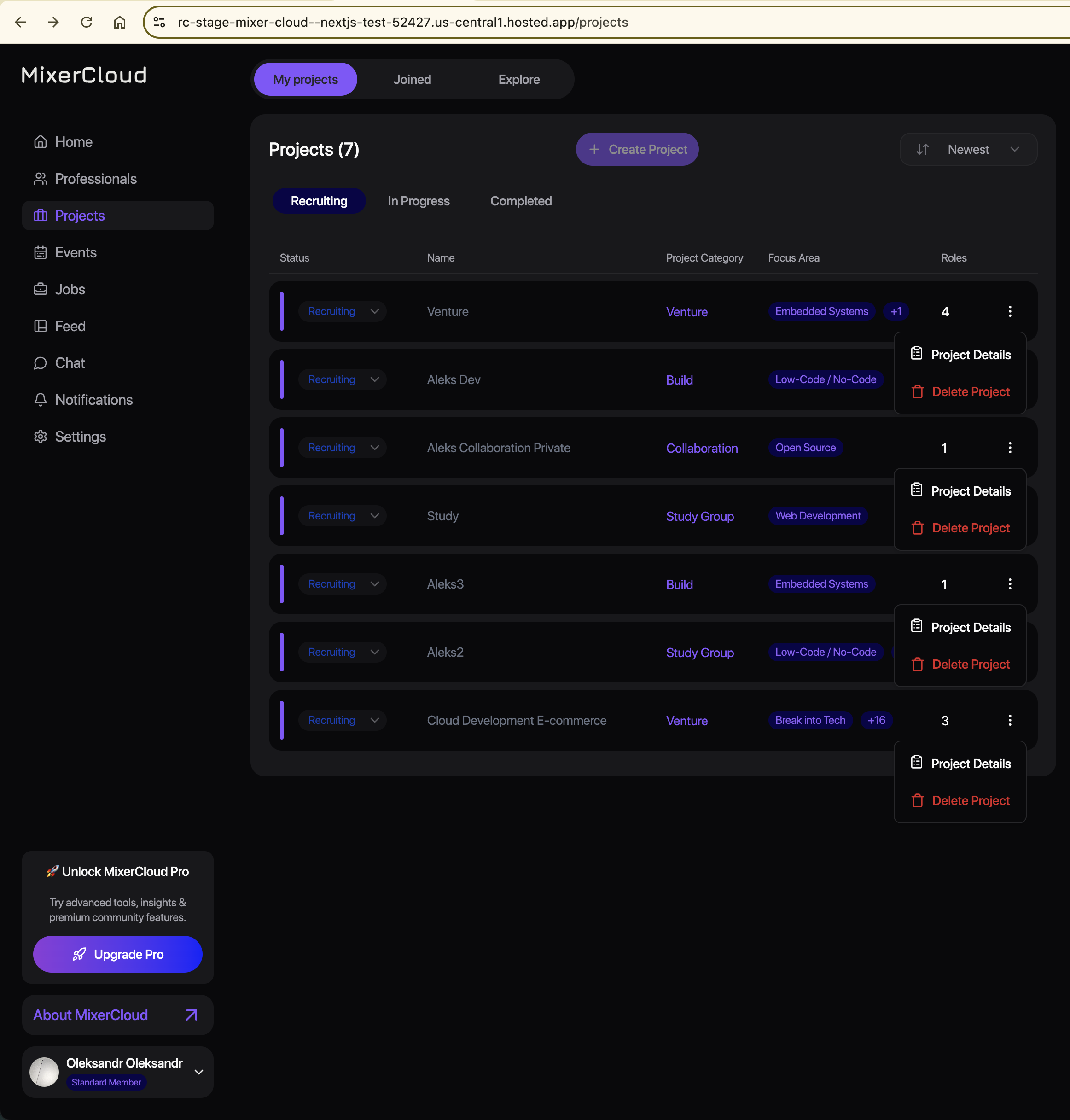Click three-dot menu for Aleks3 row

[1010, 583]
